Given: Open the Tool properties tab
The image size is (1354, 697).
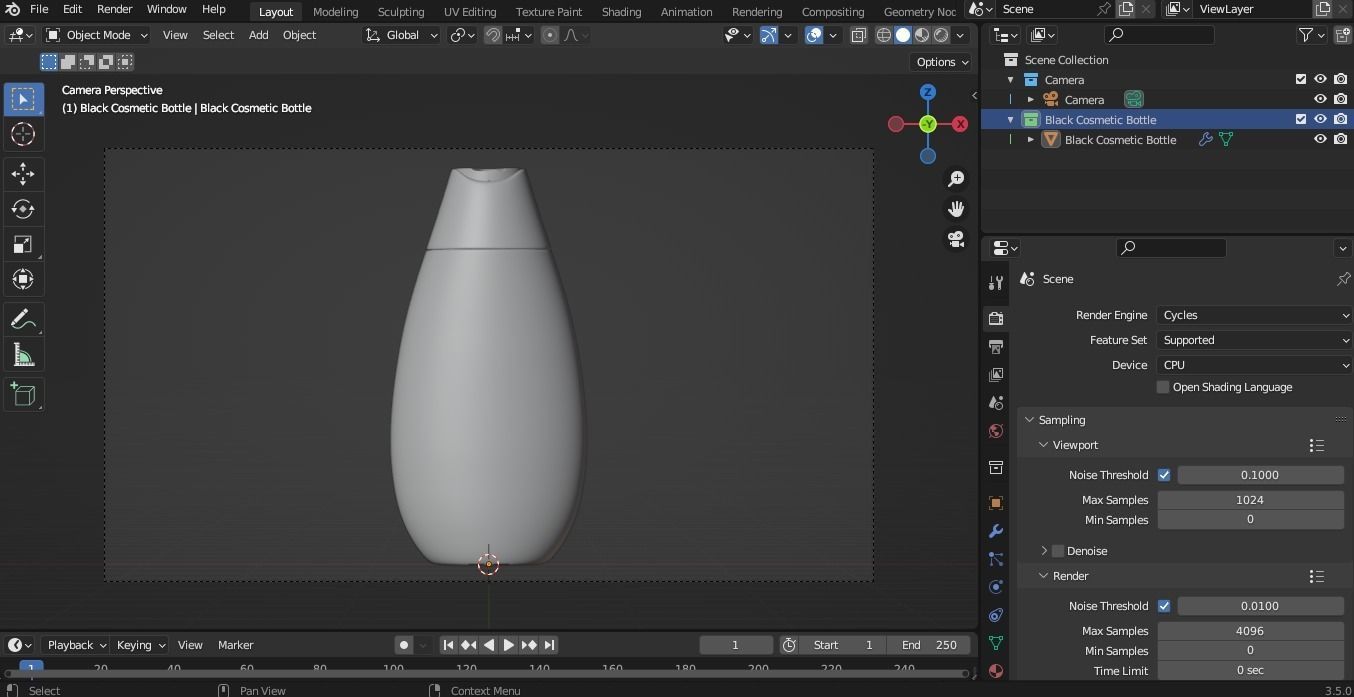Looking at the screenshot, I should [x=995, y=283].
